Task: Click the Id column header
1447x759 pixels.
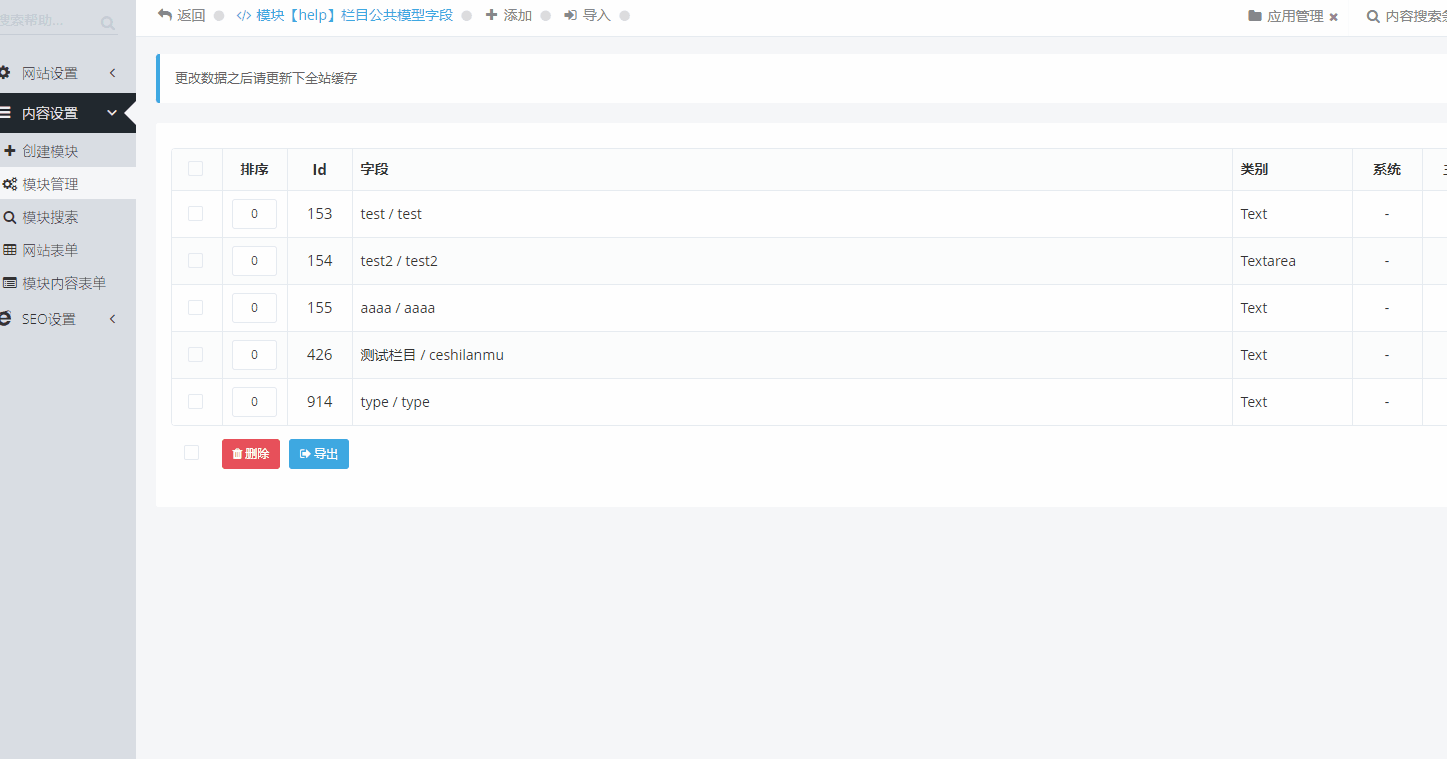Action: pyautogui.click(x=320, y=169)
